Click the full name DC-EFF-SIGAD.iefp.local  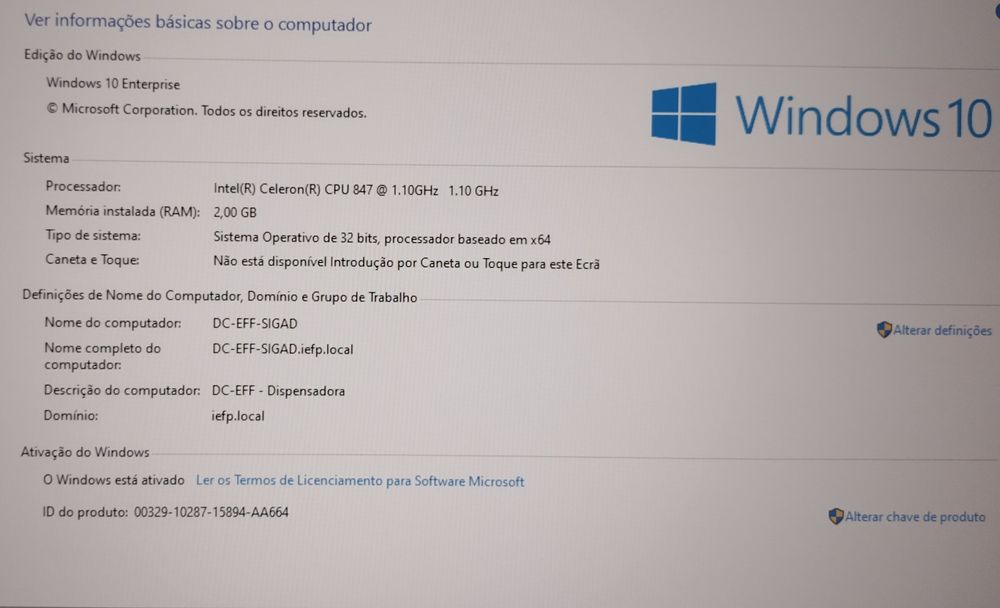click(x=283, y=349)
